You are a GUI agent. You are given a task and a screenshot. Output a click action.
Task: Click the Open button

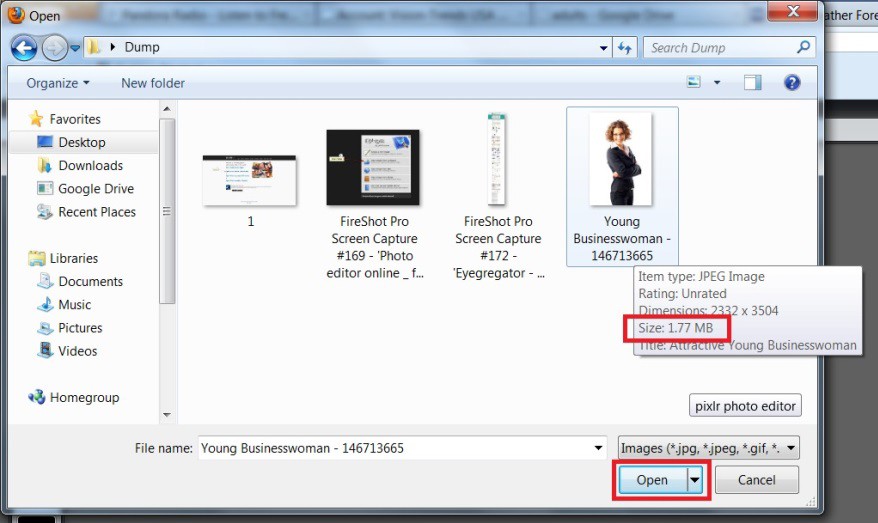tap(652, 480)
